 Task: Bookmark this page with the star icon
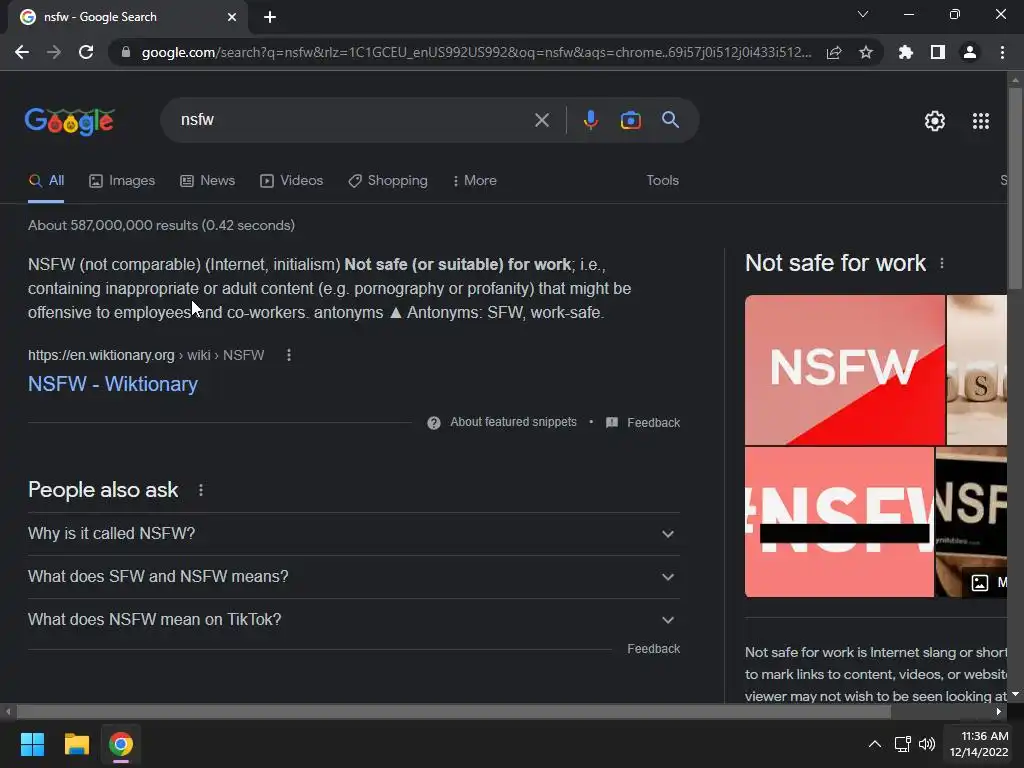tap(866, 52)
